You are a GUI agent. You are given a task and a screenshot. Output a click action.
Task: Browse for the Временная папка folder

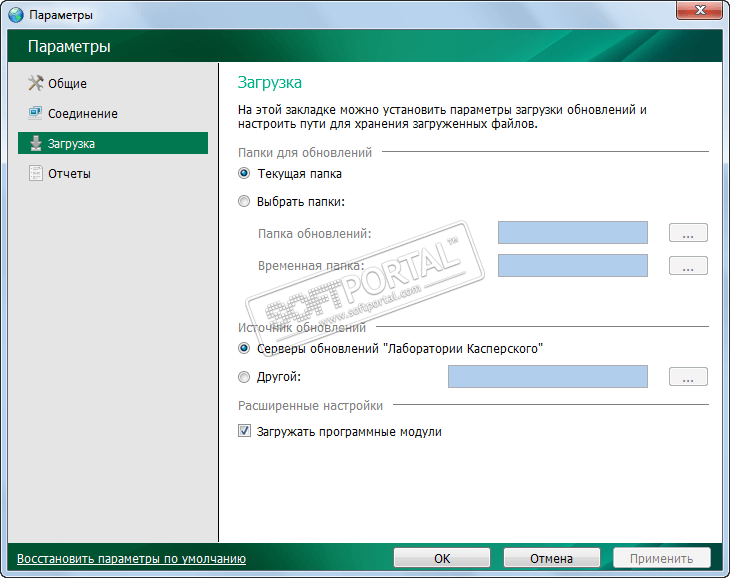coord(688,265)
